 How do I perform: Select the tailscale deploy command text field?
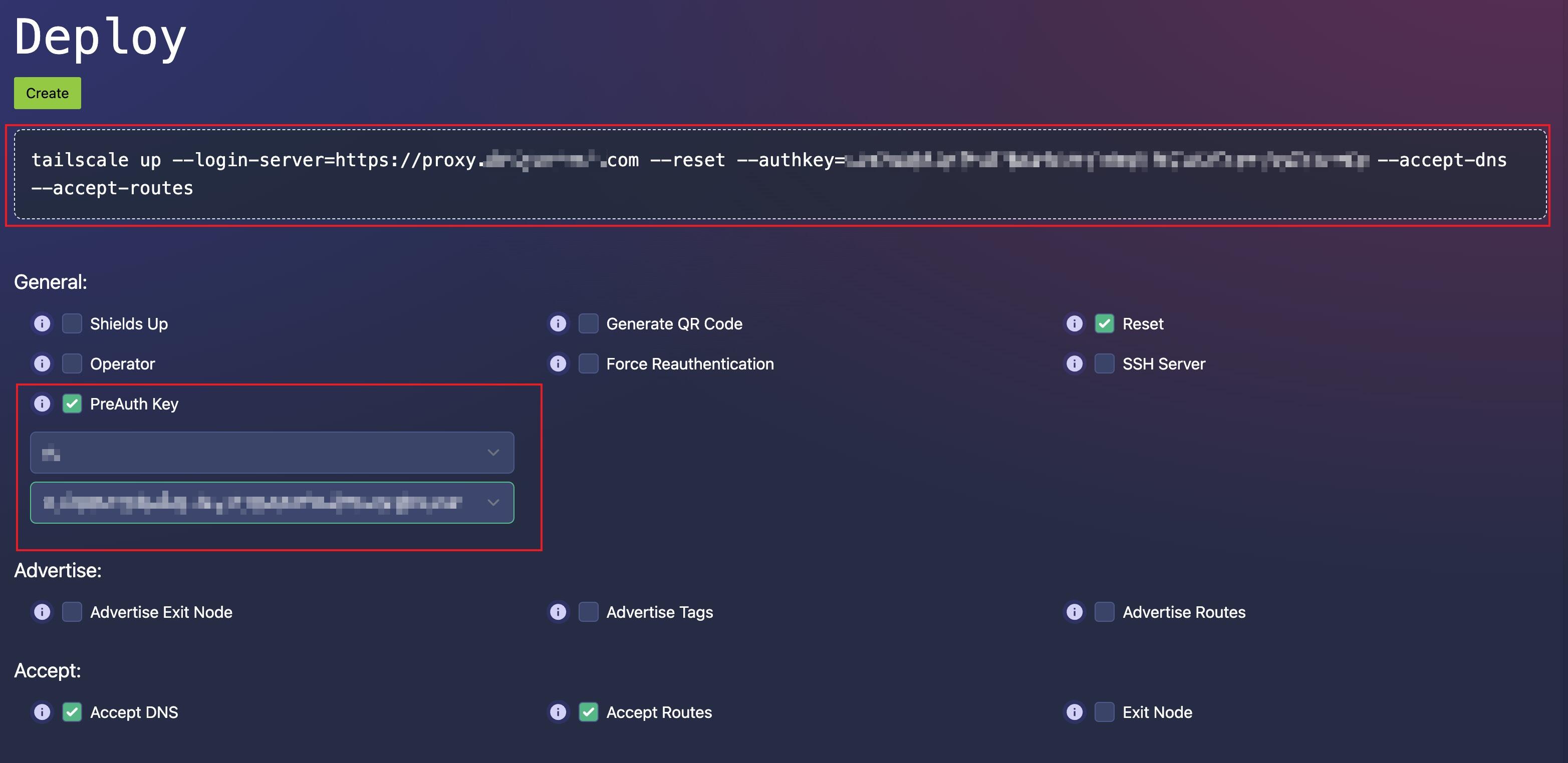tap(784, 174)
